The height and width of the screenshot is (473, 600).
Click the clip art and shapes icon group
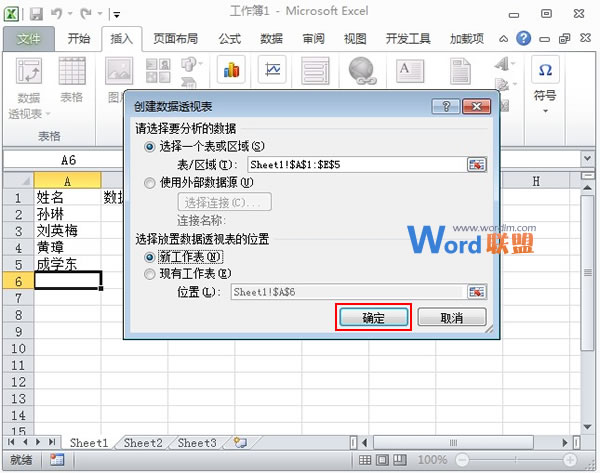[158, 71]
